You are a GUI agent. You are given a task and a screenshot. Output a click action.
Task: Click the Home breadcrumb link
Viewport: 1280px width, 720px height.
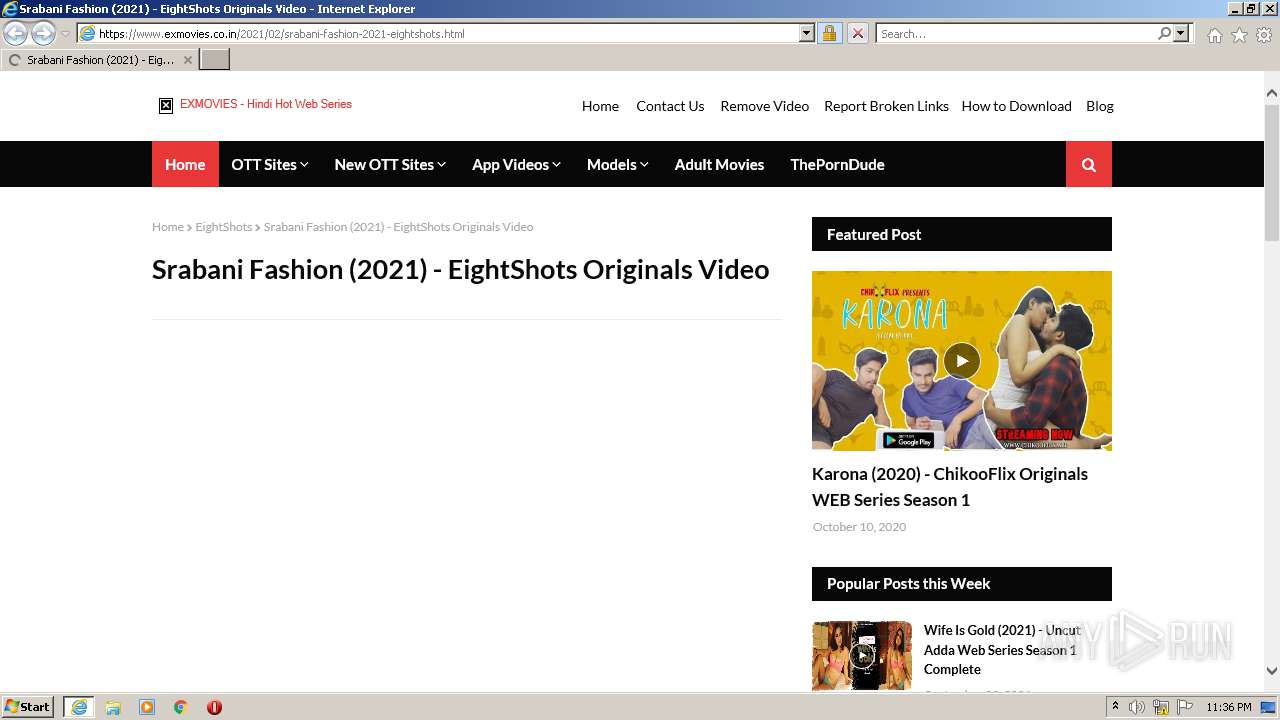[x=168, y=227]
